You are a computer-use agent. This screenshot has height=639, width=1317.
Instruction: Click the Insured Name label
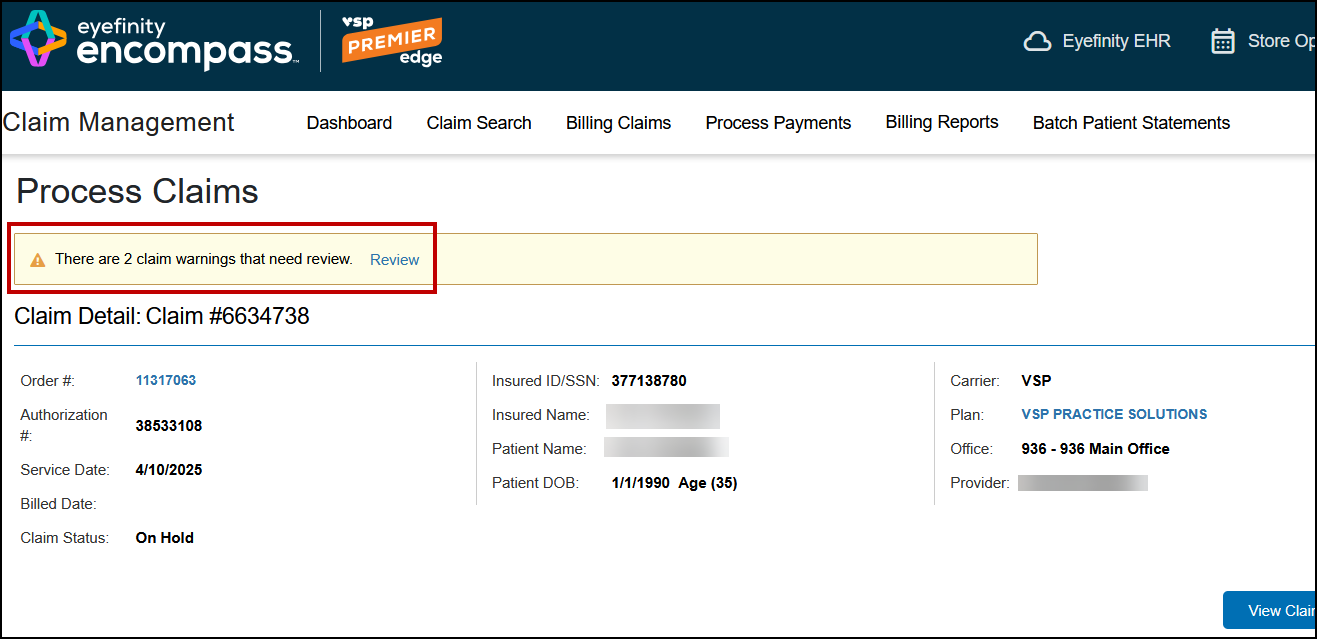[541, 415]
